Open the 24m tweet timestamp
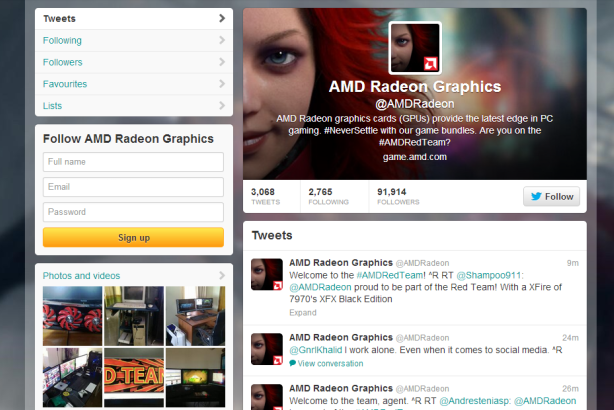614x410 pixels. 571,338
